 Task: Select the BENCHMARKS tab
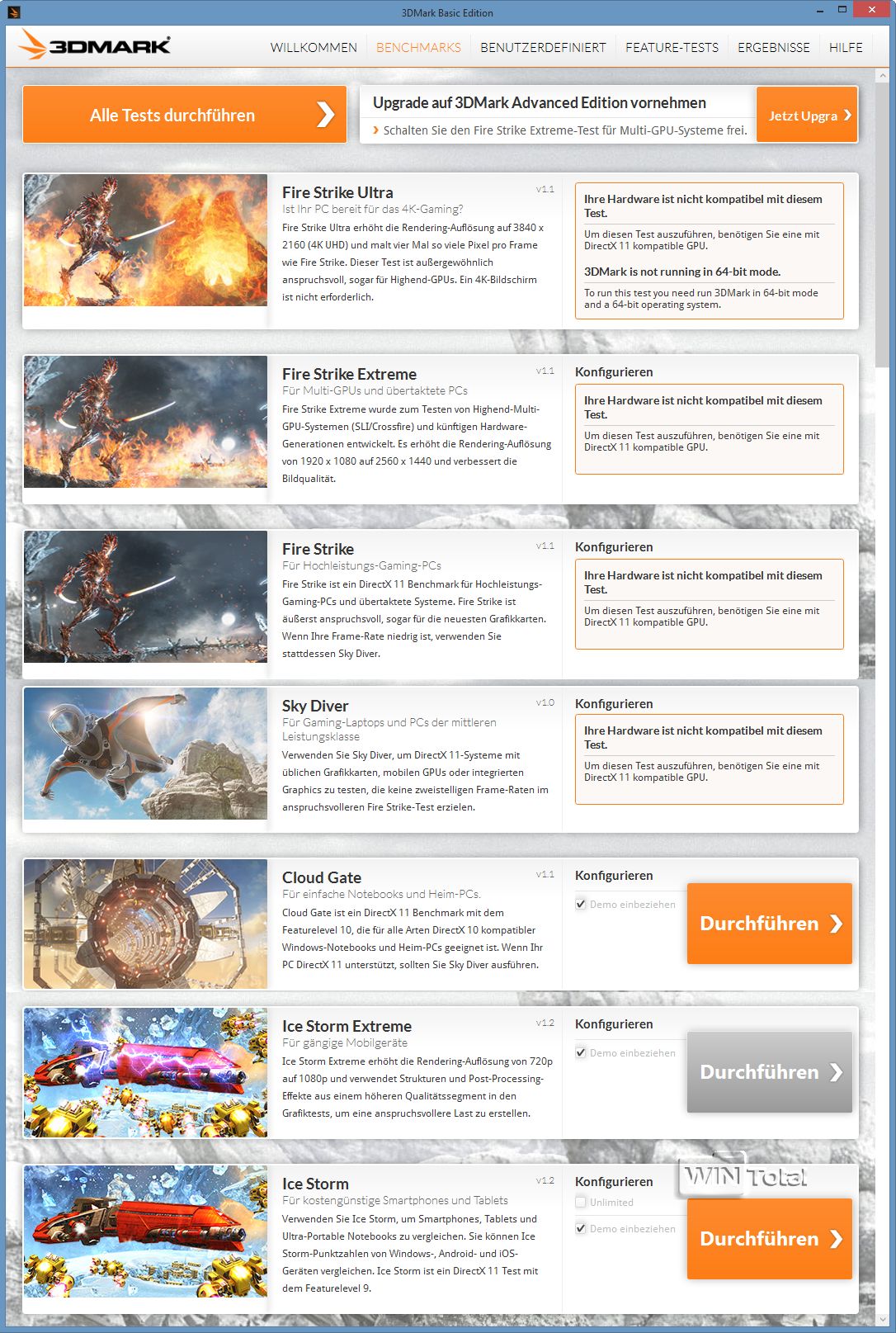[x=418, y=47]
